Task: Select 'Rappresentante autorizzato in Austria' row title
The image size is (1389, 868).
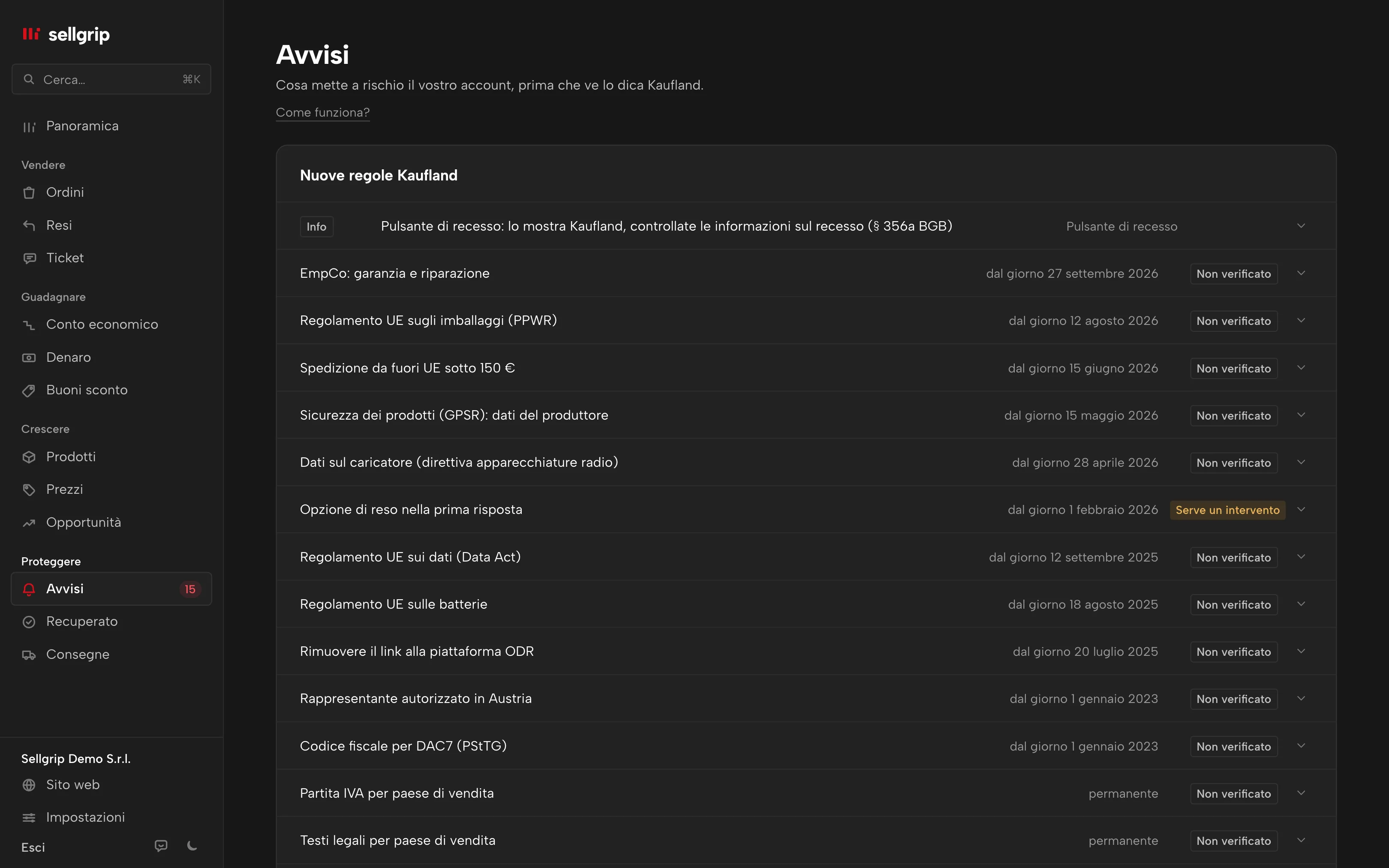Action: pyautogui.click(x=415, y=699)
